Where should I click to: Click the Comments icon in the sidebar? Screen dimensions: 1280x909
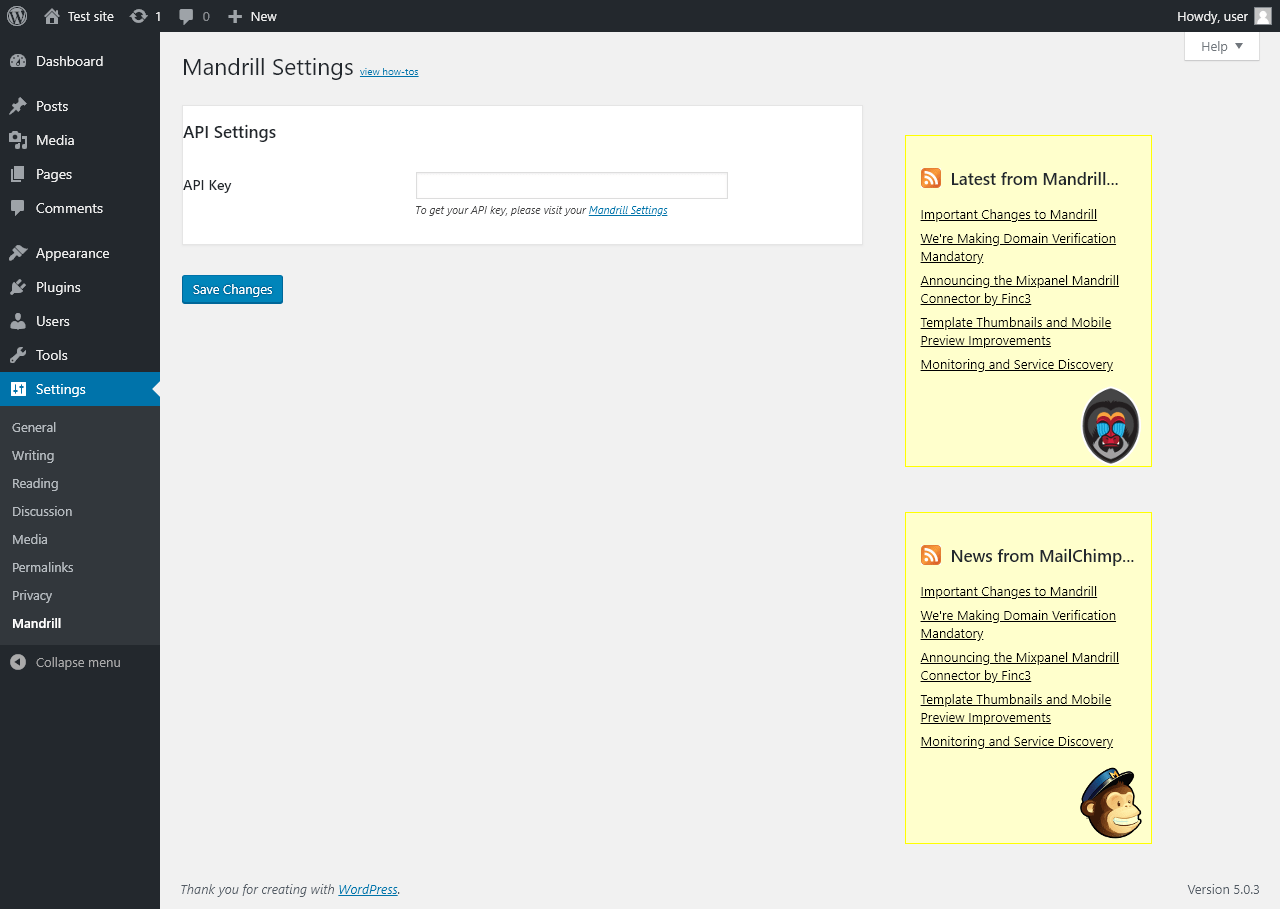coord(18,208)
